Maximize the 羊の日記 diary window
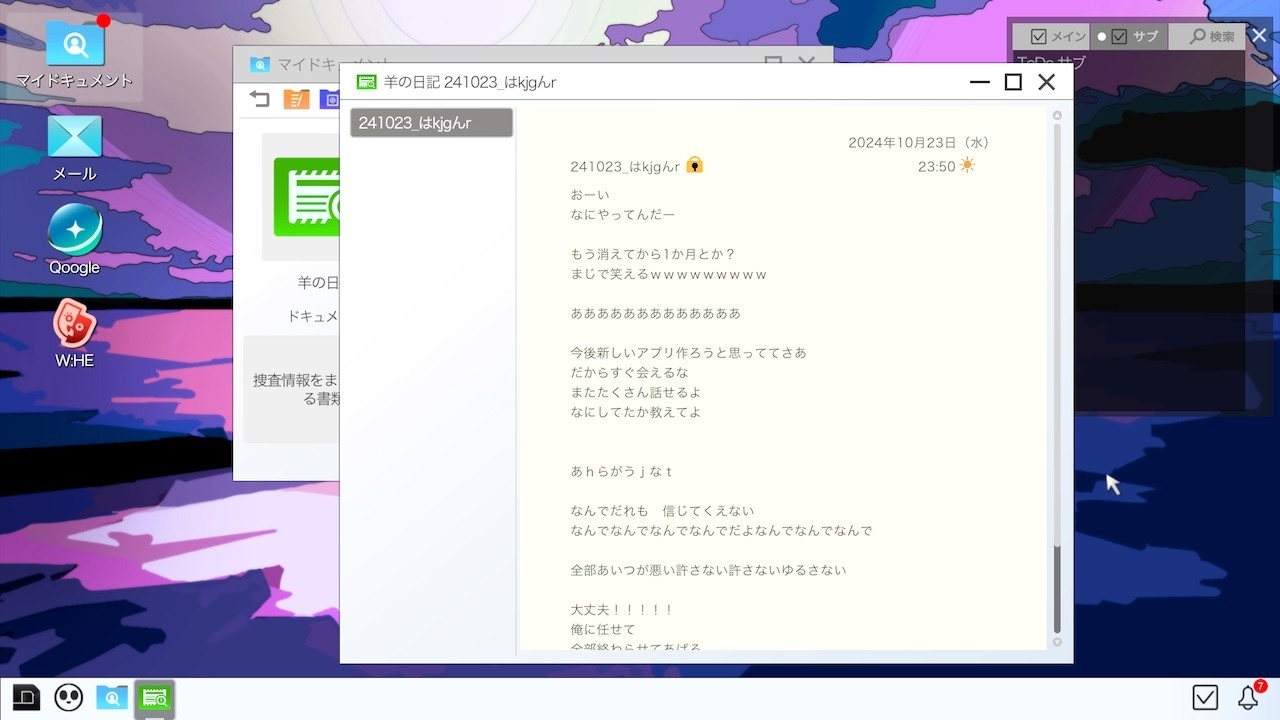1280x720 pixels. (x=1013, y=82)
